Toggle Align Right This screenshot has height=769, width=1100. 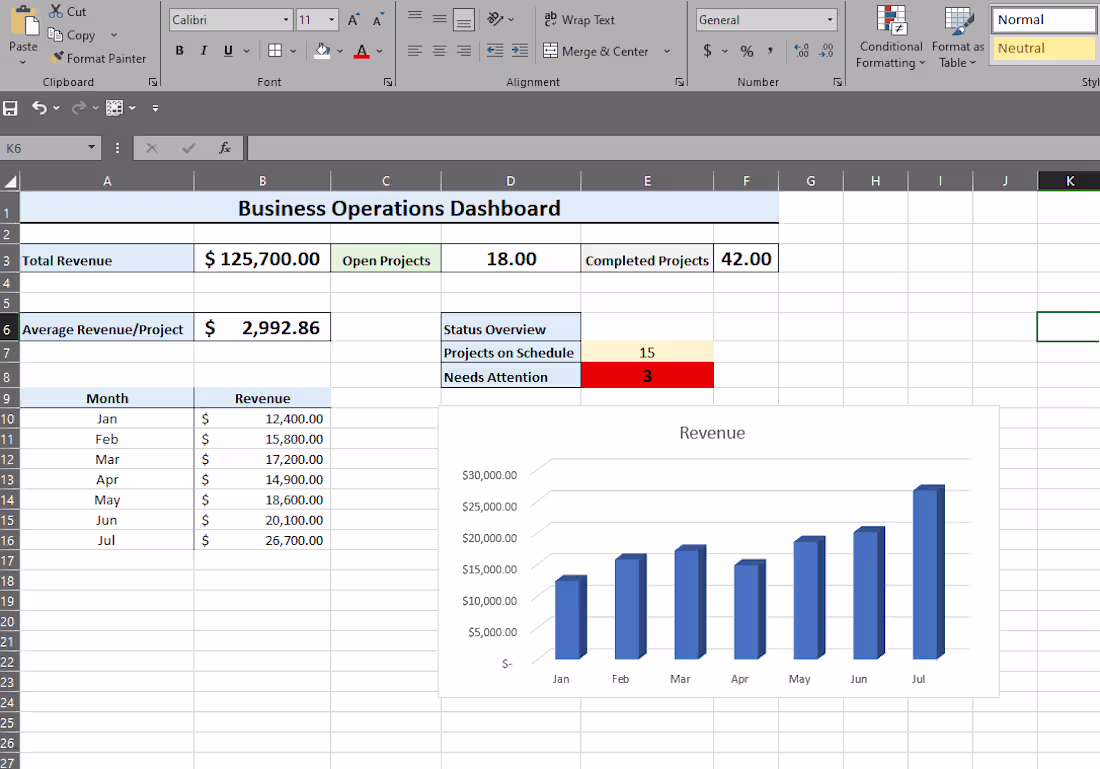click(464, 51)
